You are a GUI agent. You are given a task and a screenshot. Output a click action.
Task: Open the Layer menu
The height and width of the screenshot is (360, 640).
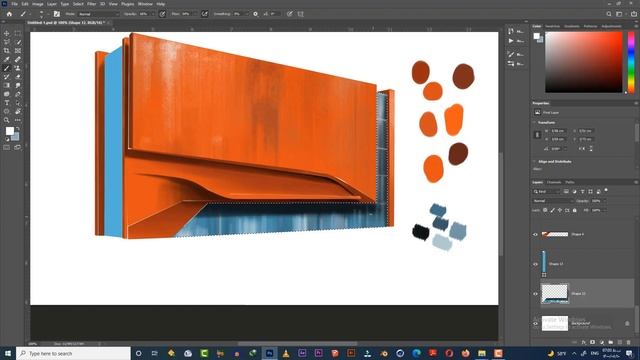52,4
